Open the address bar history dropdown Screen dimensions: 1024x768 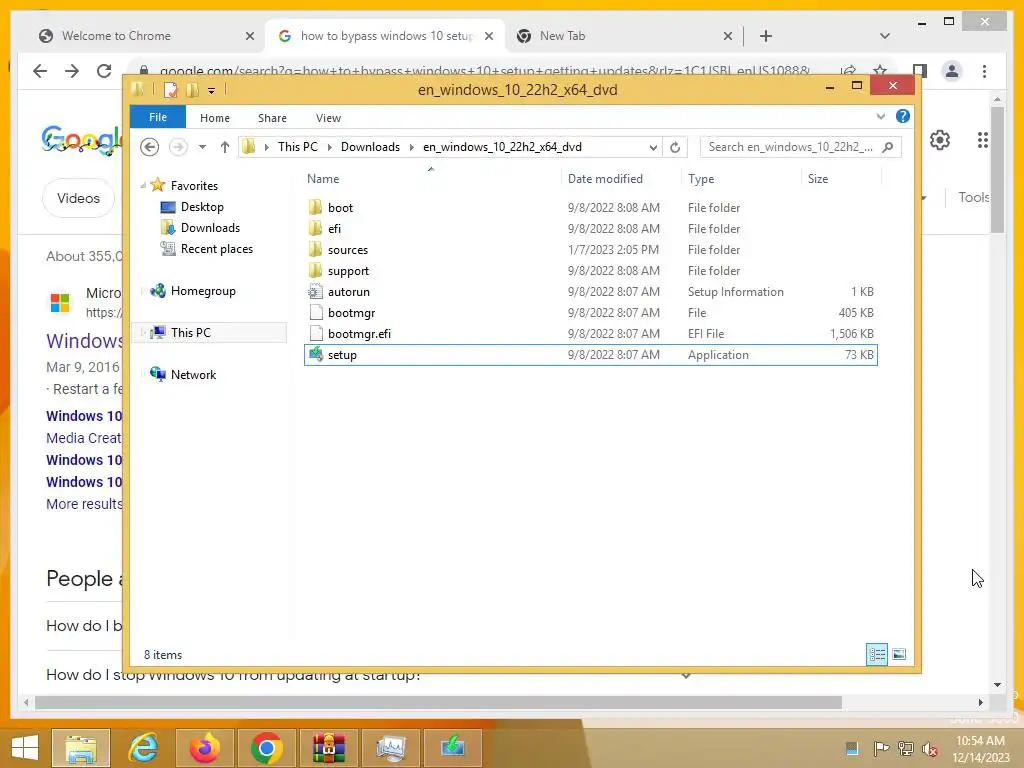653,148
